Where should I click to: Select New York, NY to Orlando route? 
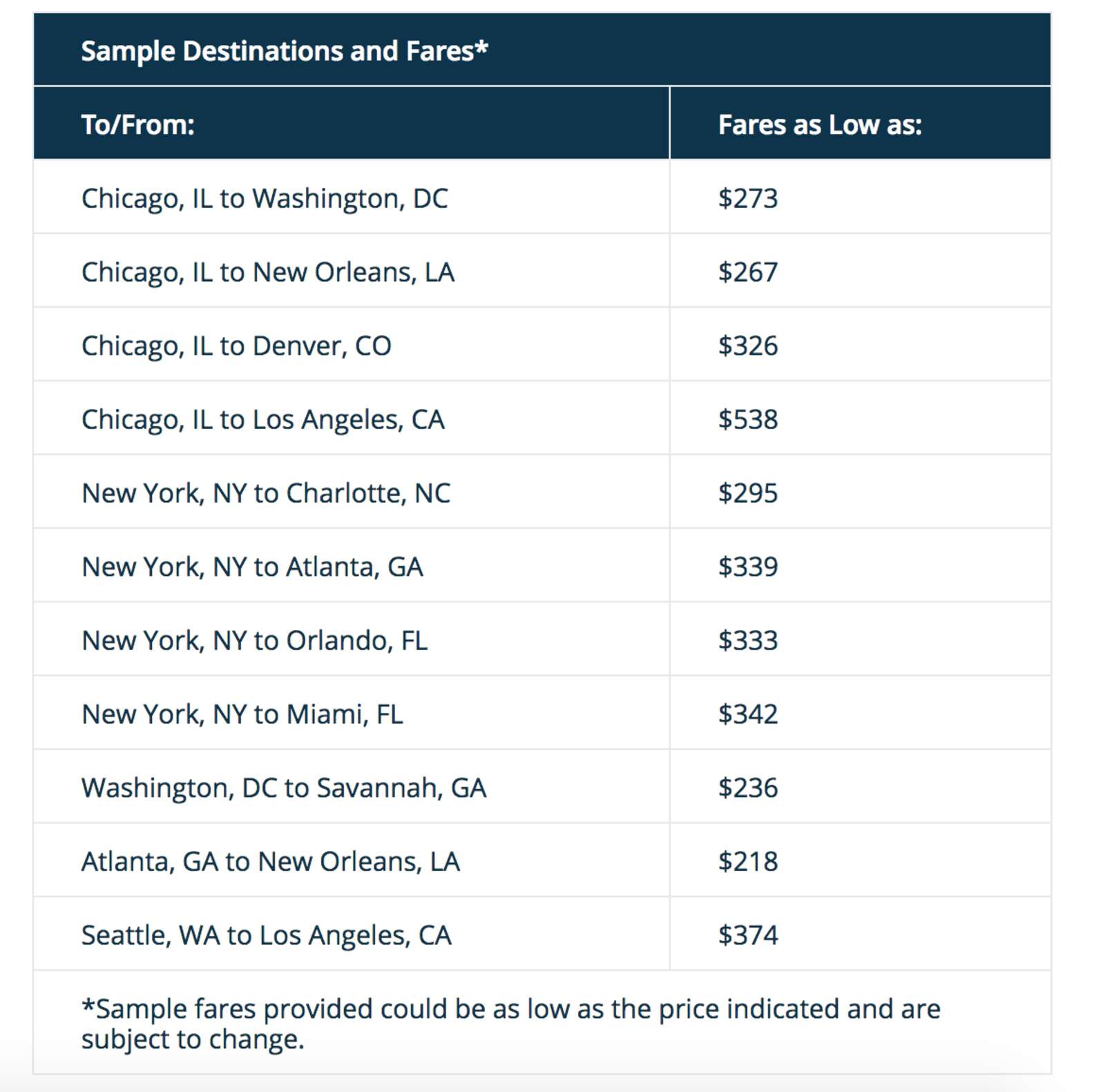pyautogui.click(x=254, y=641)
